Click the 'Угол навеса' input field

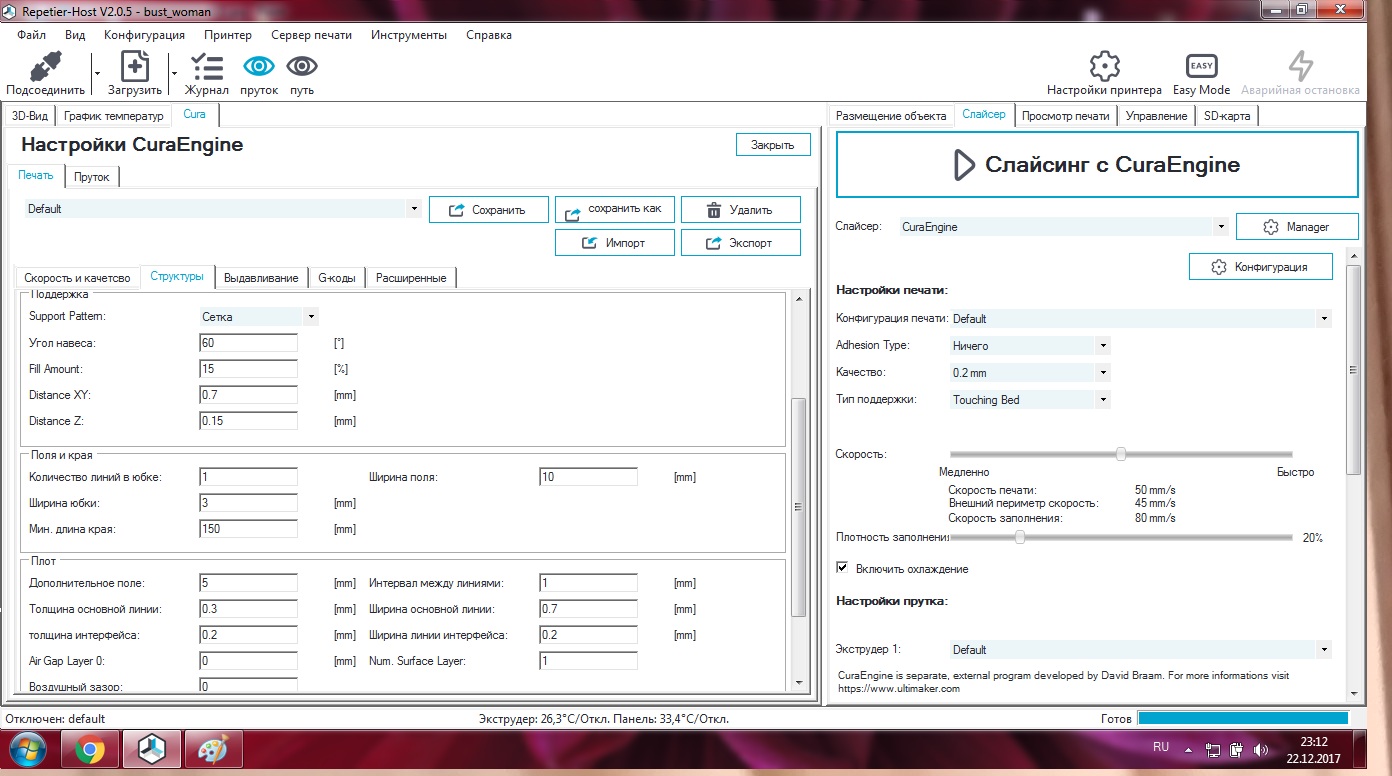(249, 343)
